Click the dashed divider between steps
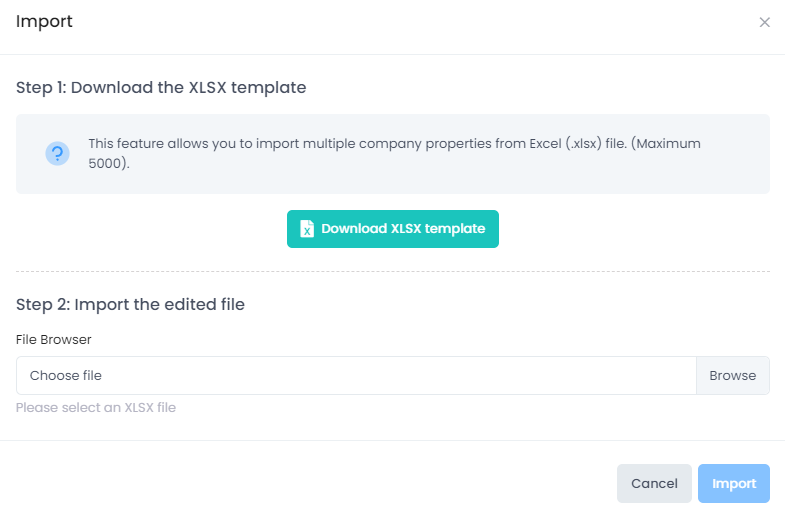Viewport: 785px width, 516px height. pyautogui.click(x=393, y=271)
